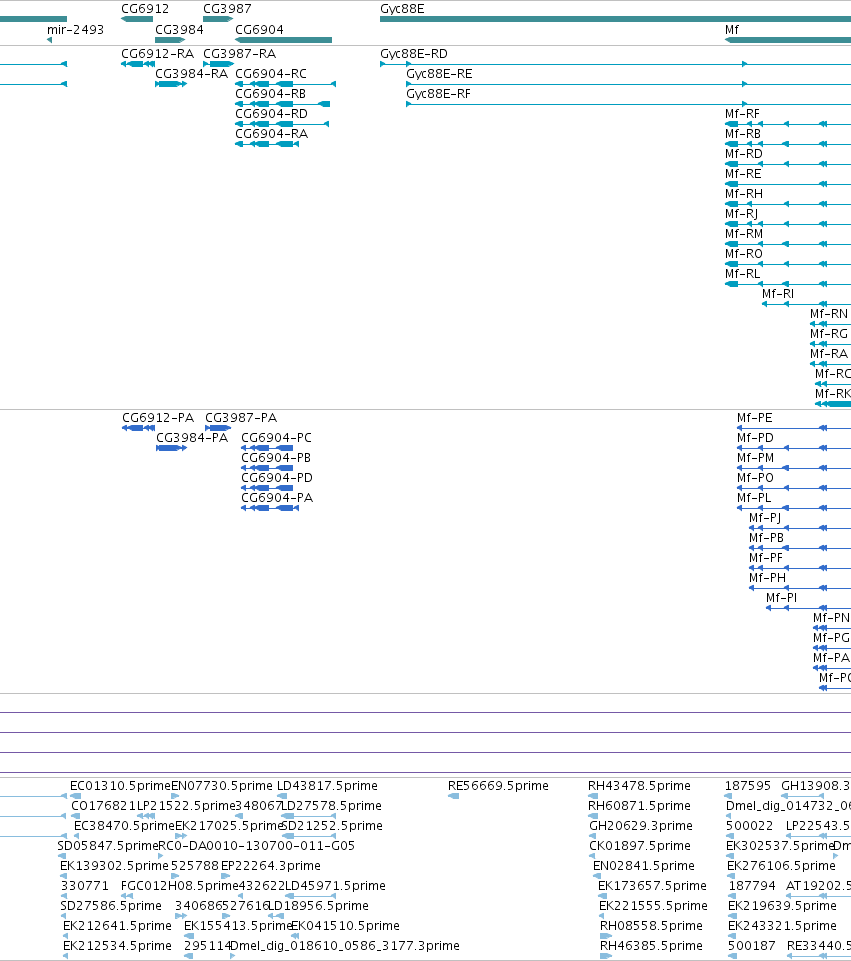851x961 pixels.
Task: Click the mir-2493 gene label
Action: [75, 30]
